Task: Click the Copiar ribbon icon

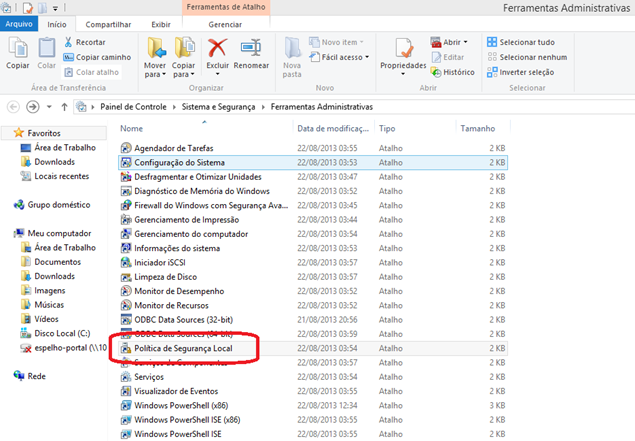Action: [18, 53]
